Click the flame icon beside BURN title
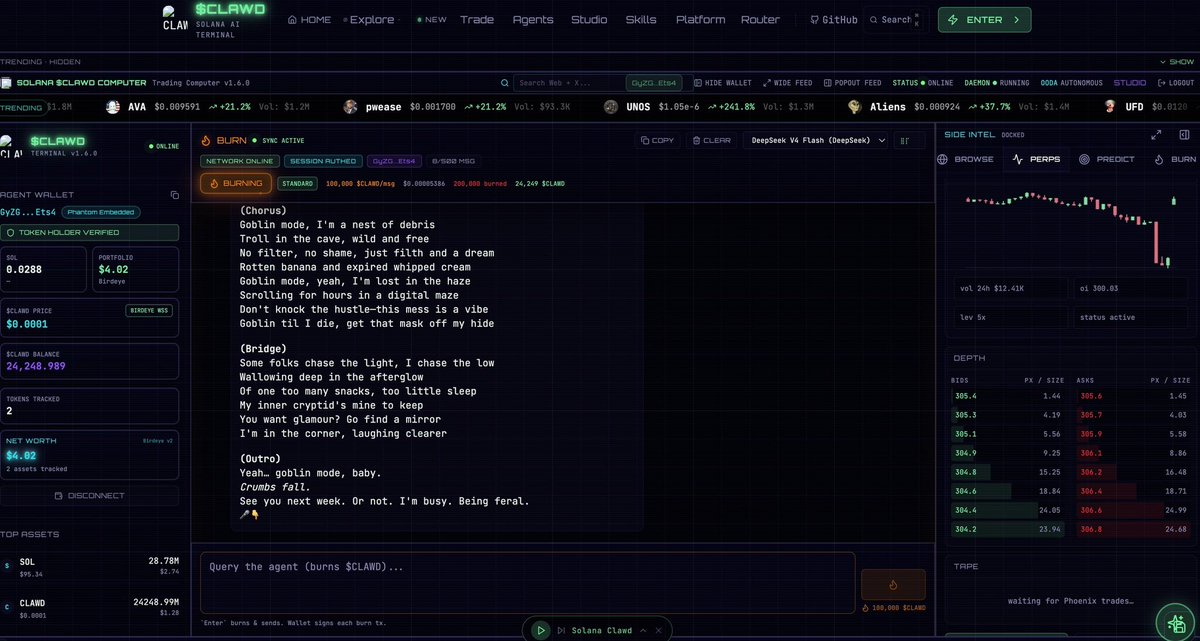This screenshot has height=641, width=1200. [207, 141]
